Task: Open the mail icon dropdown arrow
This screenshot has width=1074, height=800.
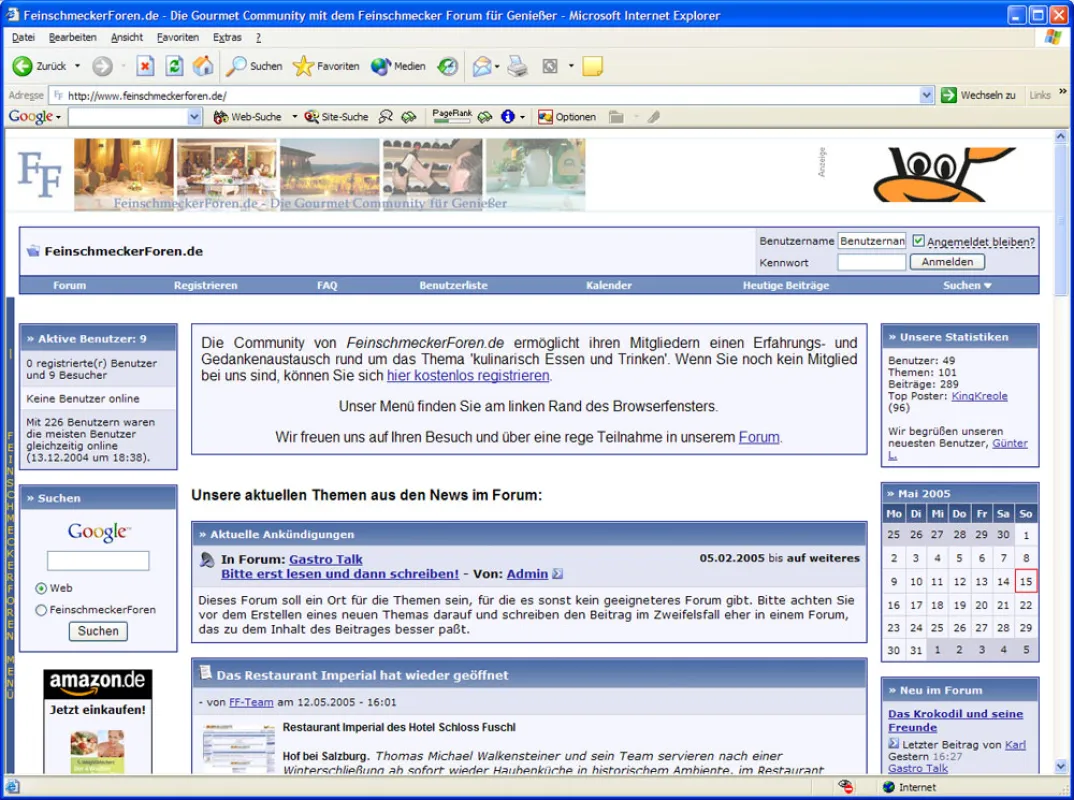Action: click(x=497, y=66)
